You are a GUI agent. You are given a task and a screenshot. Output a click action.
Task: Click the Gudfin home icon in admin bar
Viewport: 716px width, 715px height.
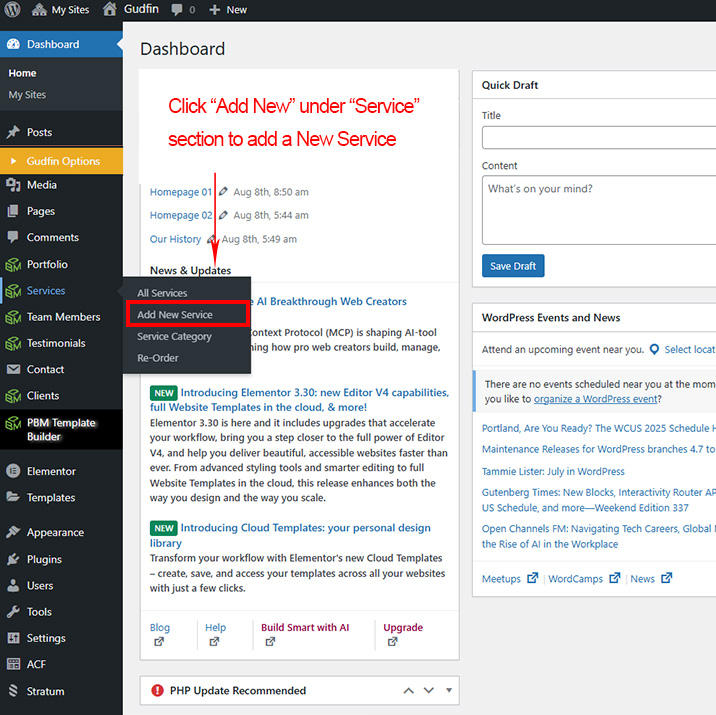point(110,10)
